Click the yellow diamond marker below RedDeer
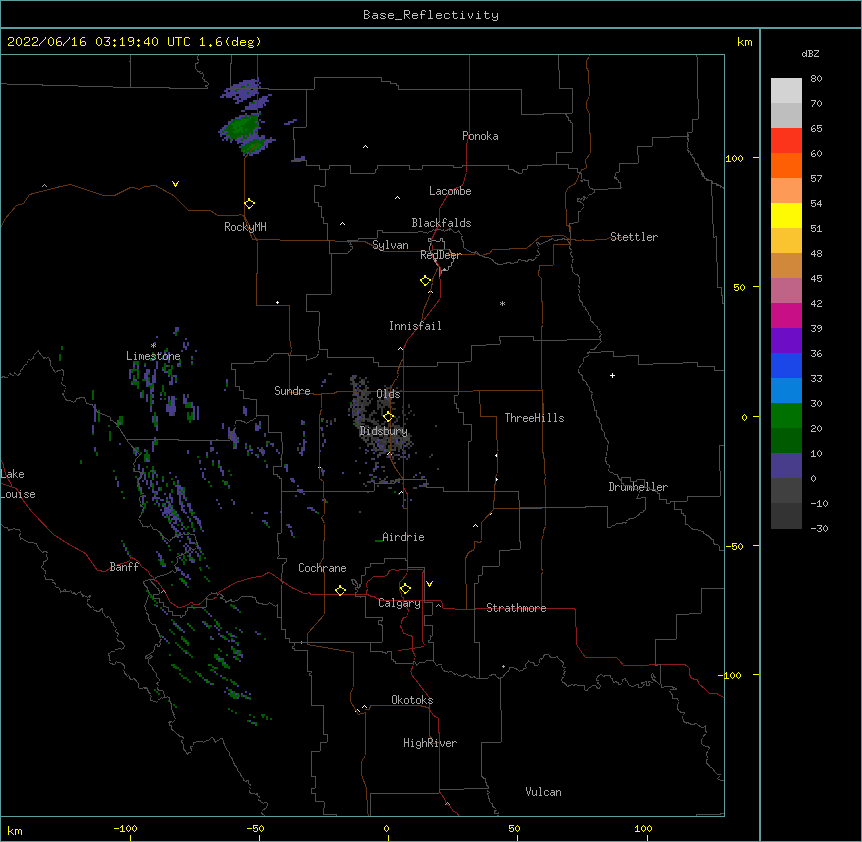Viewport: 862px width, 842px height. point(426,281)
